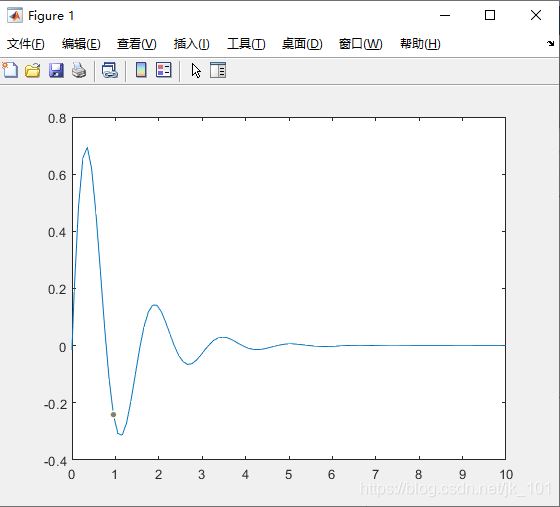The height and width of the screenshot is (507, 560).
Task: Print the figure using printer icon
Action: click(x=79, y=70)
